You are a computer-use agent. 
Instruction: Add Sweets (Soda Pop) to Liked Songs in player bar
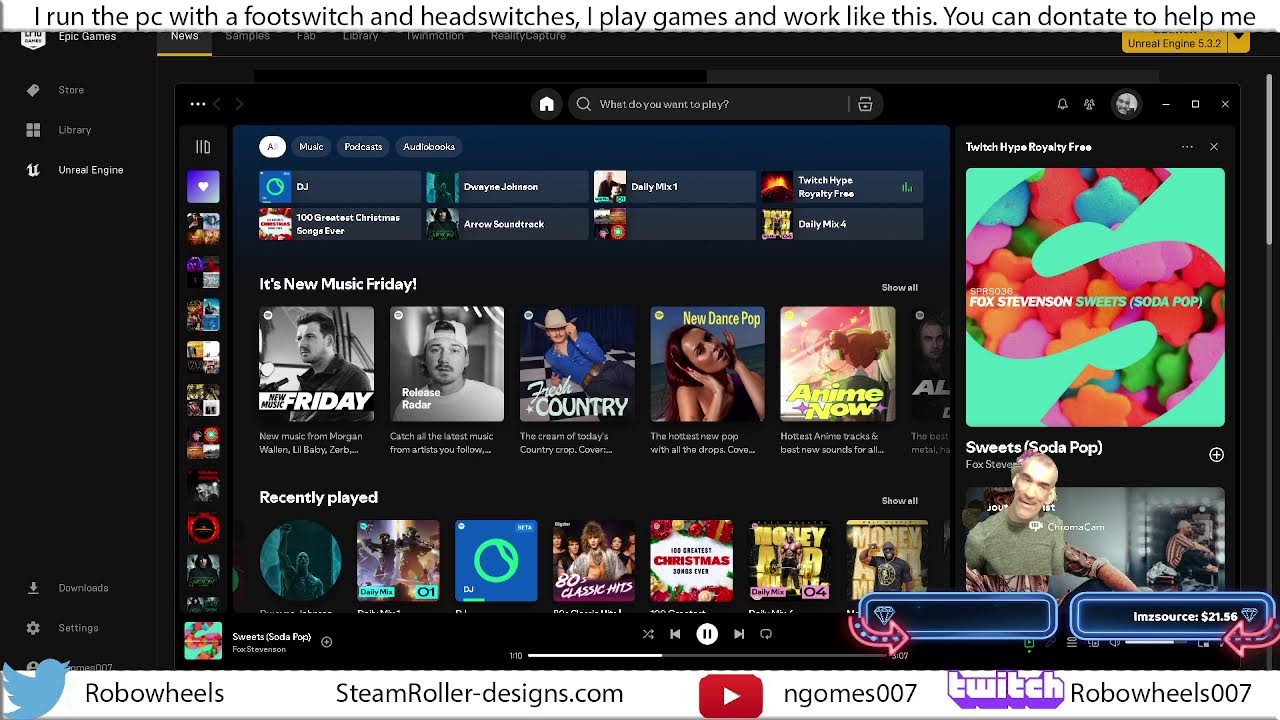tap(326, 642)
